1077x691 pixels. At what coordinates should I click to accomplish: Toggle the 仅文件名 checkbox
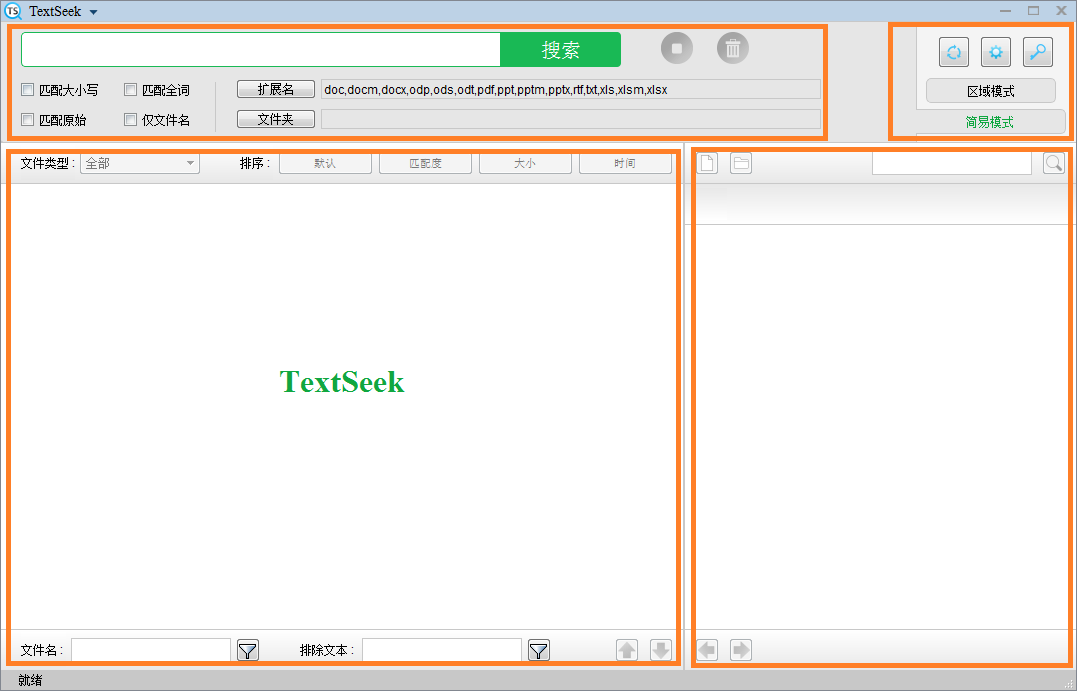tap(131, 120)
